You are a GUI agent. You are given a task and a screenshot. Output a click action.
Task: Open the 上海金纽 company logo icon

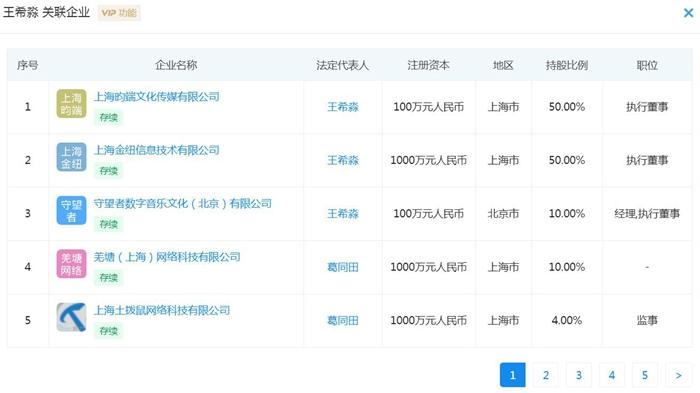71,157
